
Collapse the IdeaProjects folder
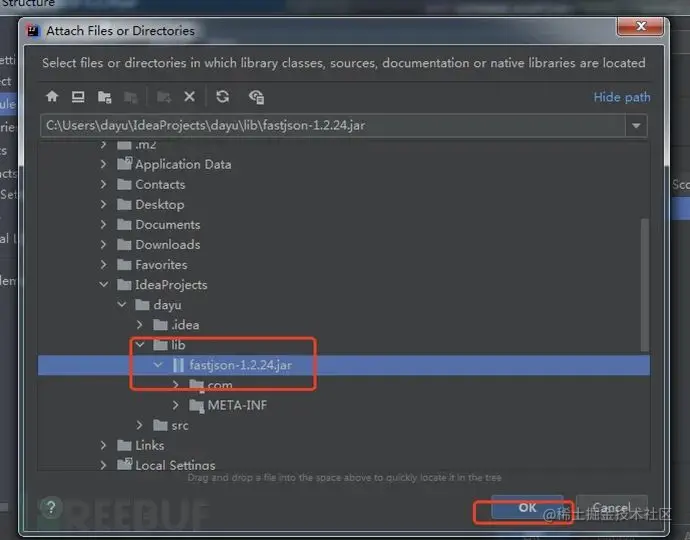click(x=103, y=284)
